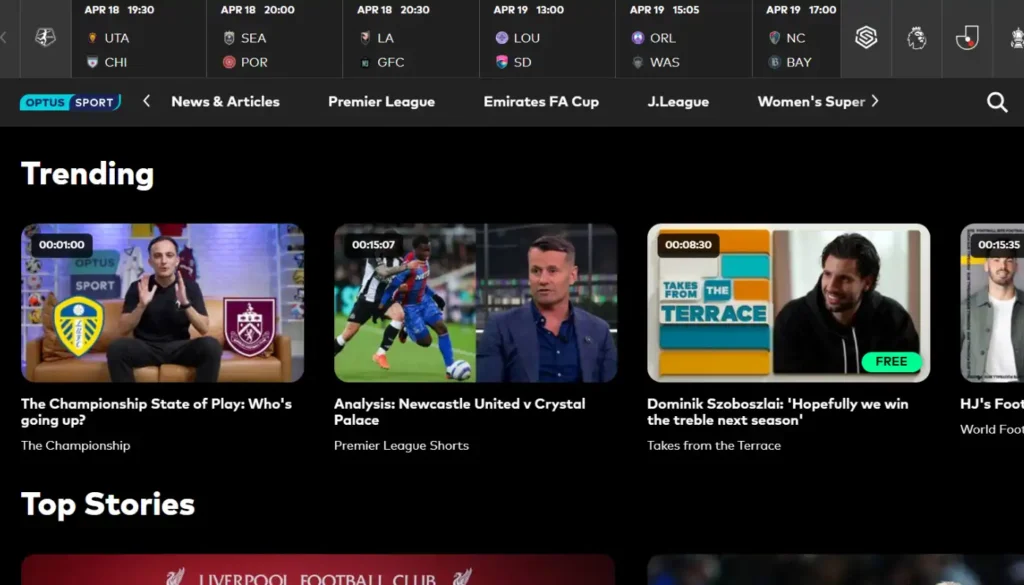1024x585 pixels.
Task: Select the Women's Super League icon
Action: tap(866, 38)
